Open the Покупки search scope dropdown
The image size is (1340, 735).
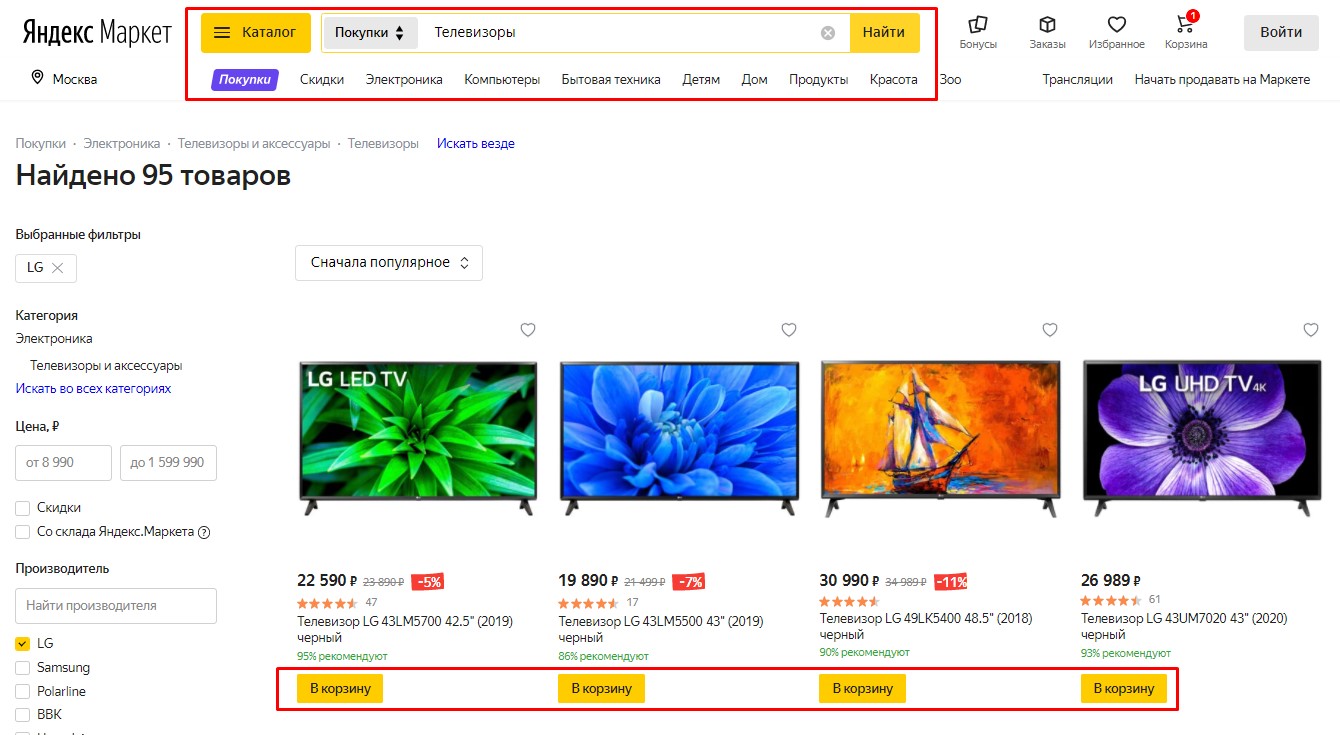click(370, 33)
